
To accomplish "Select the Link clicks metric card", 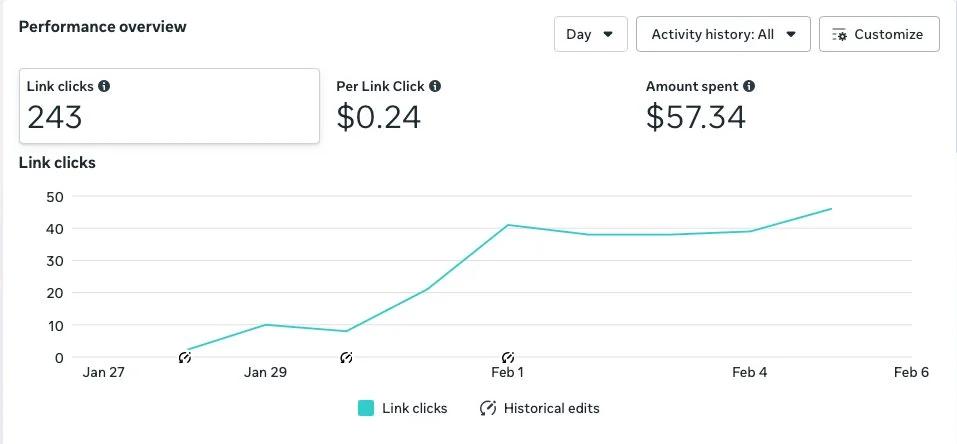I will pos(169,106).
